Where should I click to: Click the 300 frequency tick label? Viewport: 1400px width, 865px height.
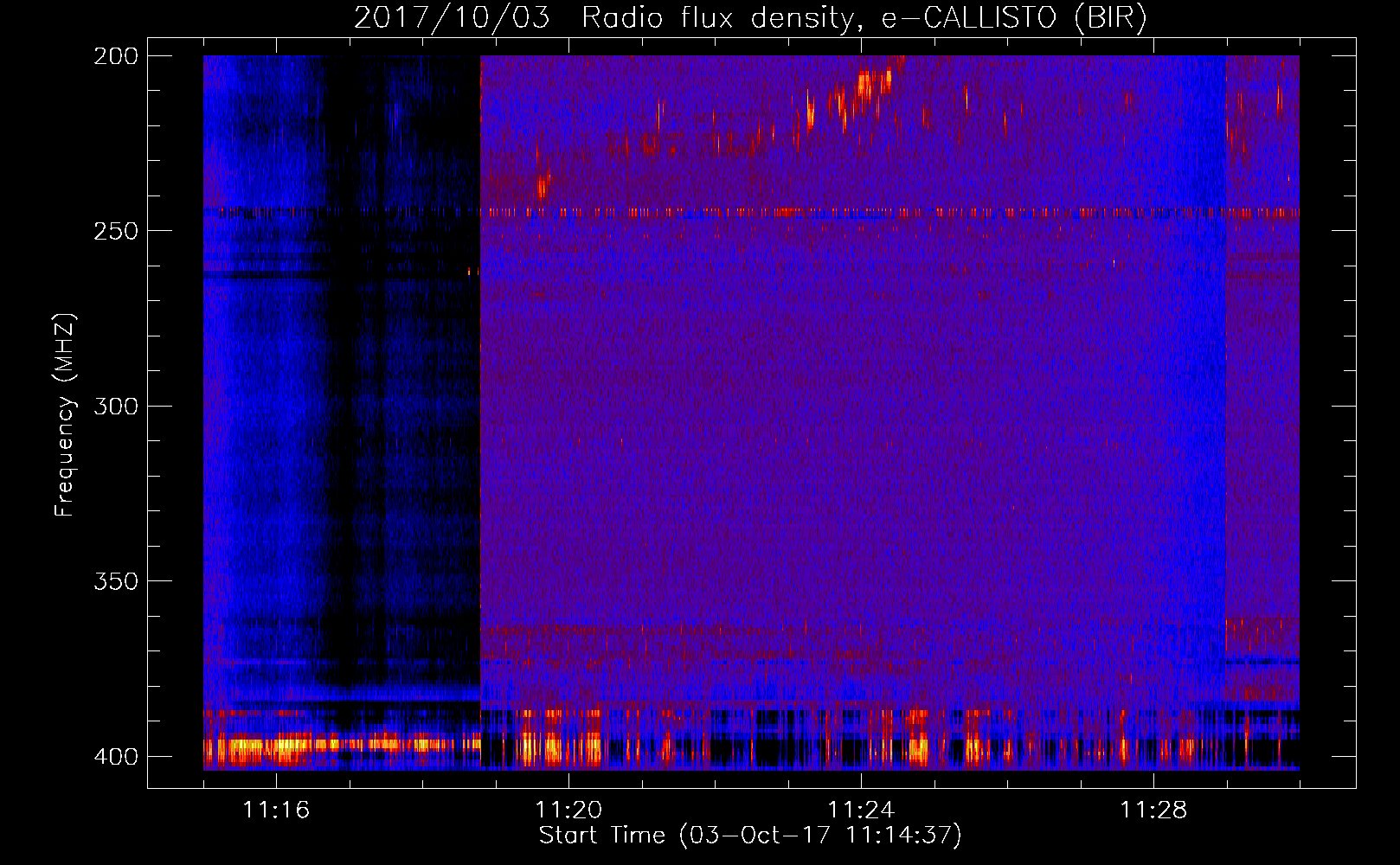click(115, 406)
